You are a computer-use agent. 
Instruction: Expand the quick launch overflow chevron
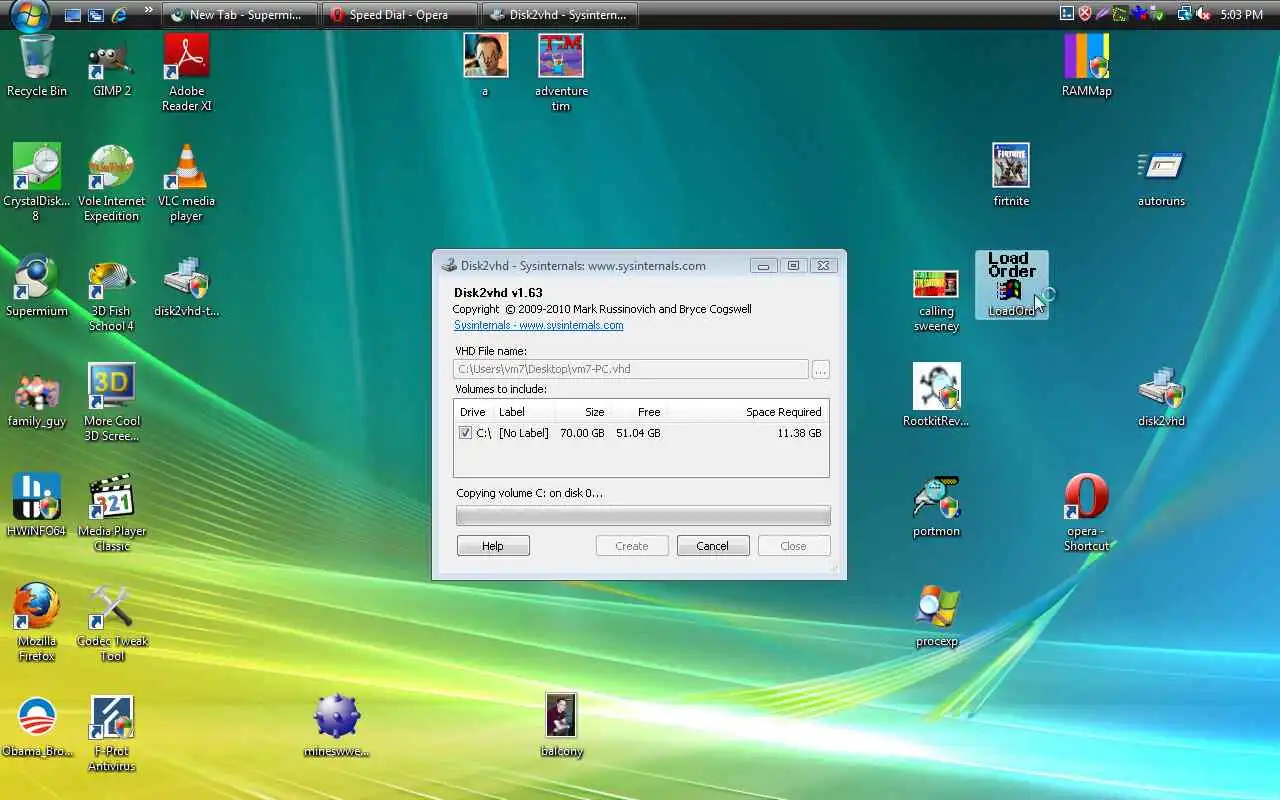[149, 11]
